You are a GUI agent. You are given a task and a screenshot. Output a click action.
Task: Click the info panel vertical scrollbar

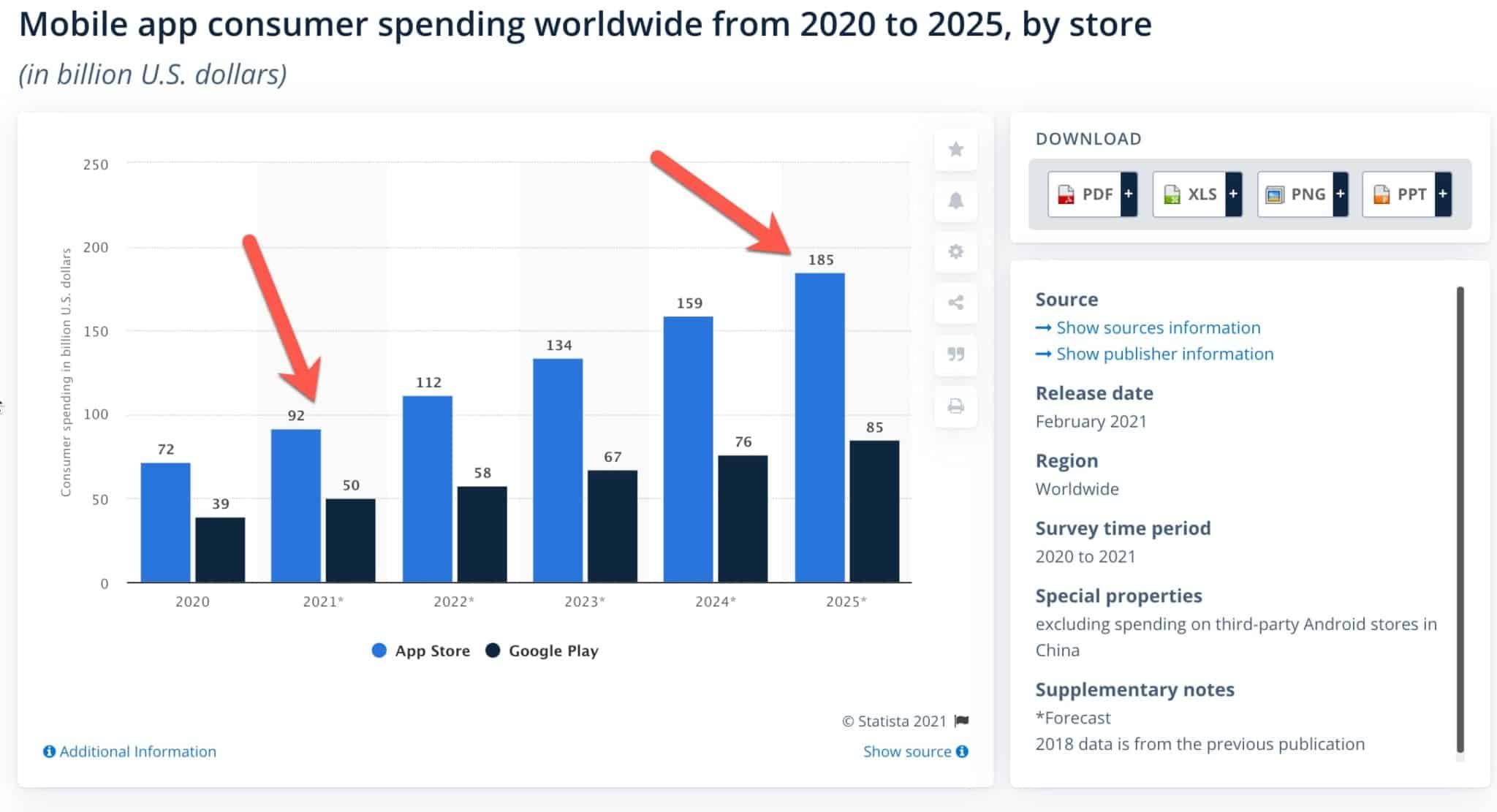pos(1460,519)
